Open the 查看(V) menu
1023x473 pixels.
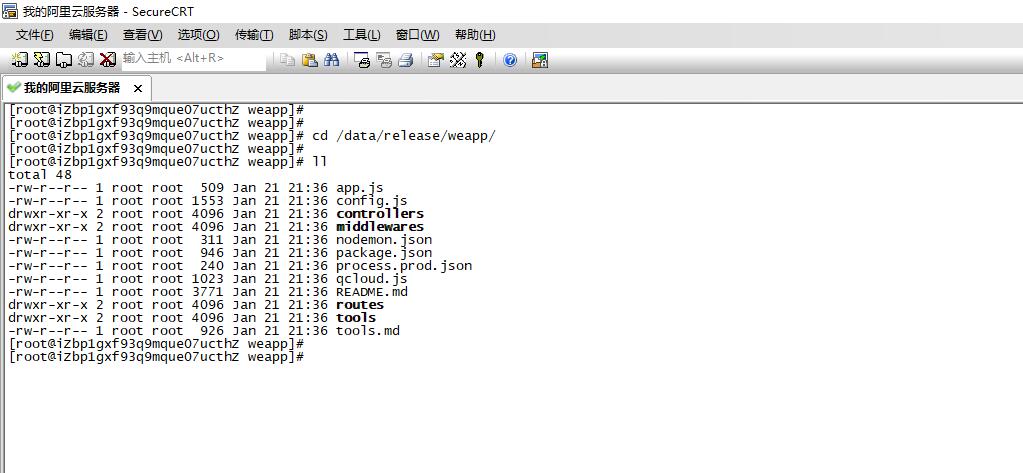click(x=143, y=35)
